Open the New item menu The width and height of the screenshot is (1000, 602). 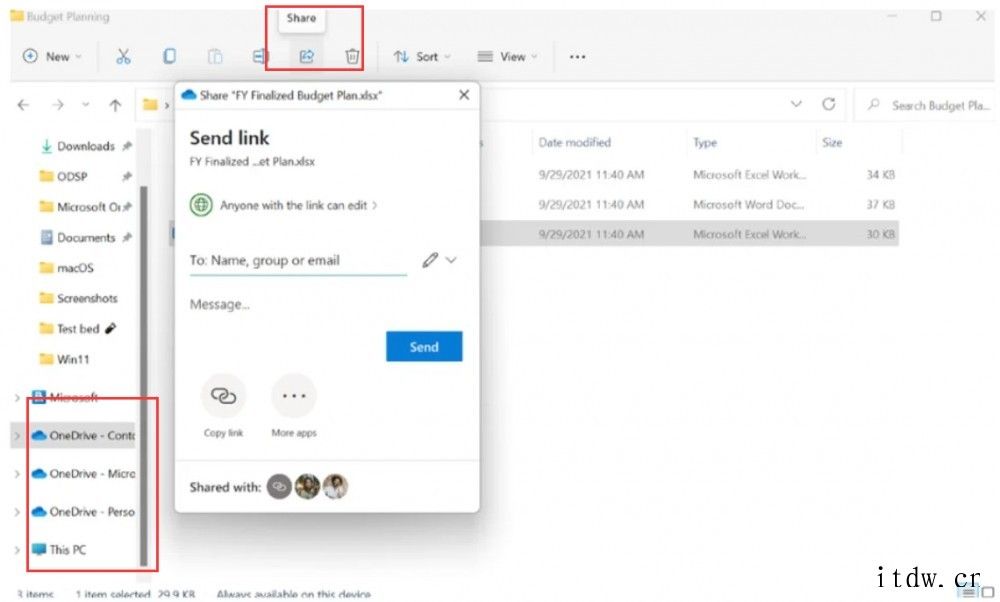coord(51,56)
